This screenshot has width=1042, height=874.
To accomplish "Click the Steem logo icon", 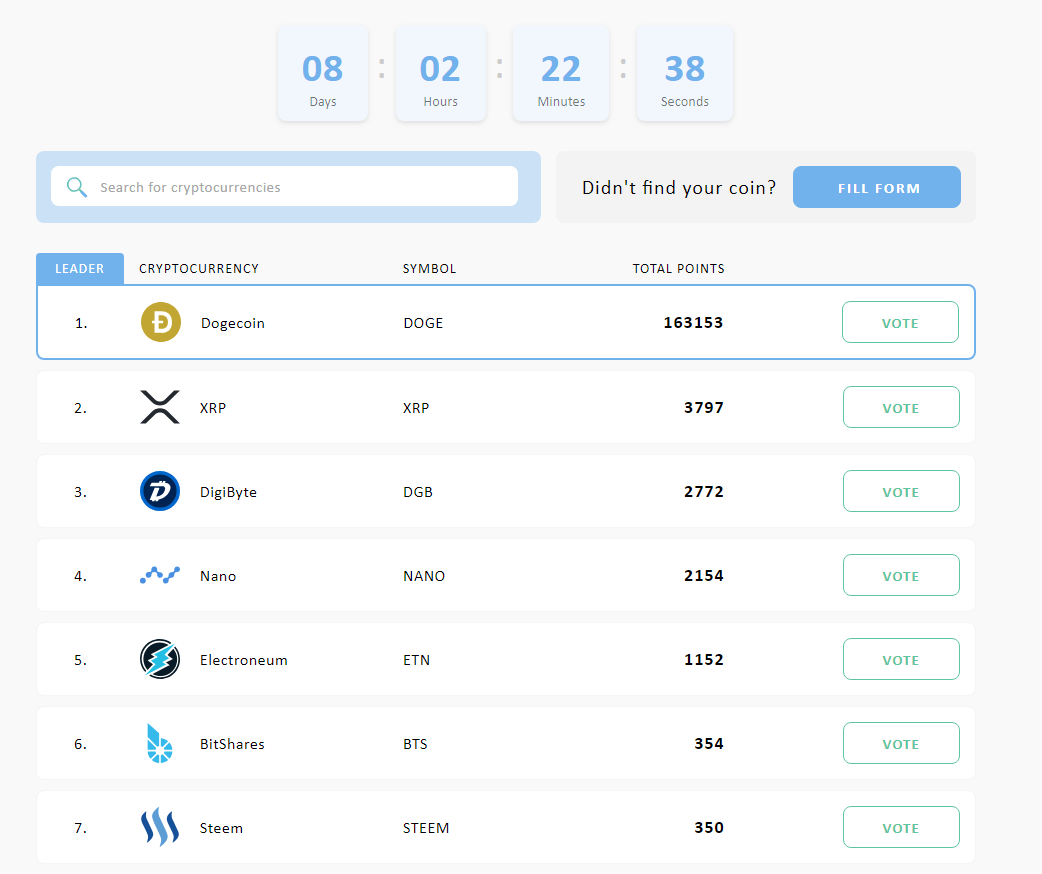I will coord(160,827).
